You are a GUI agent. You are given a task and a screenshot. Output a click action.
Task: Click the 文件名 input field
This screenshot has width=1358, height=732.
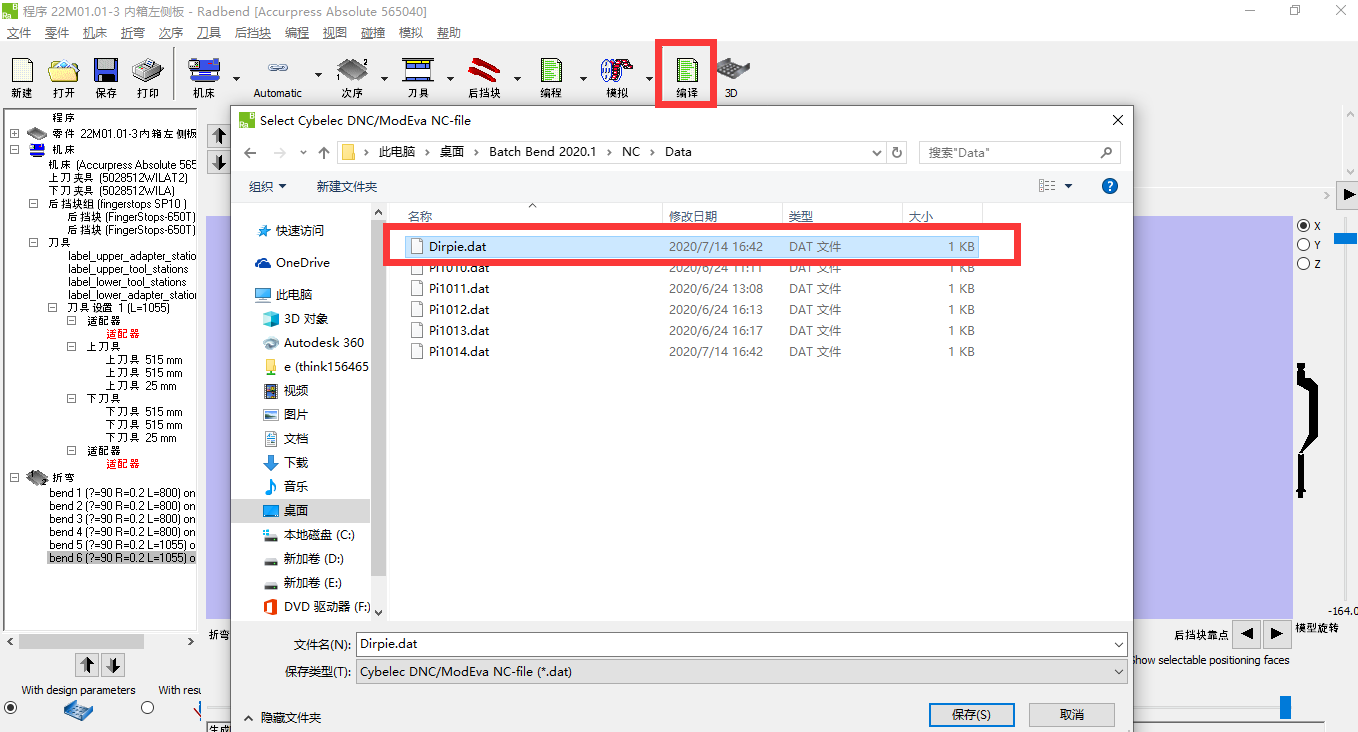click(741, 645)
